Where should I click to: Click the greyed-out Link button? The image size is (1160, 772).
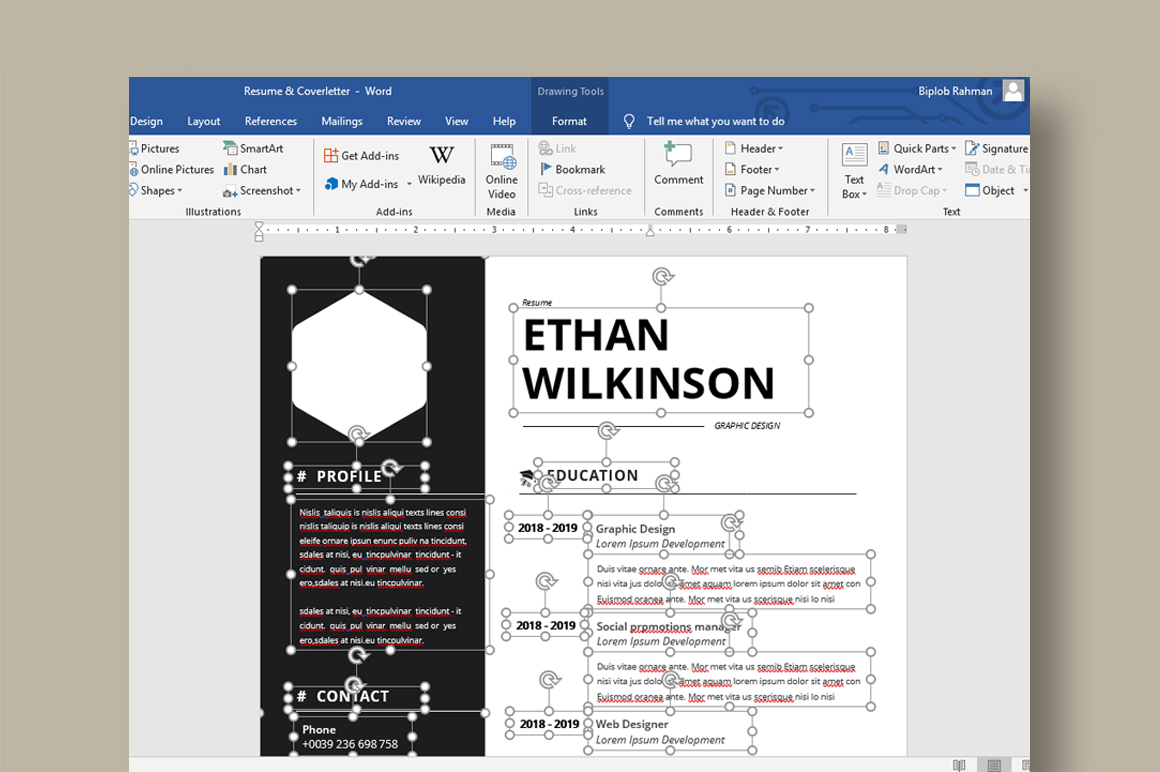pos(558,149)
